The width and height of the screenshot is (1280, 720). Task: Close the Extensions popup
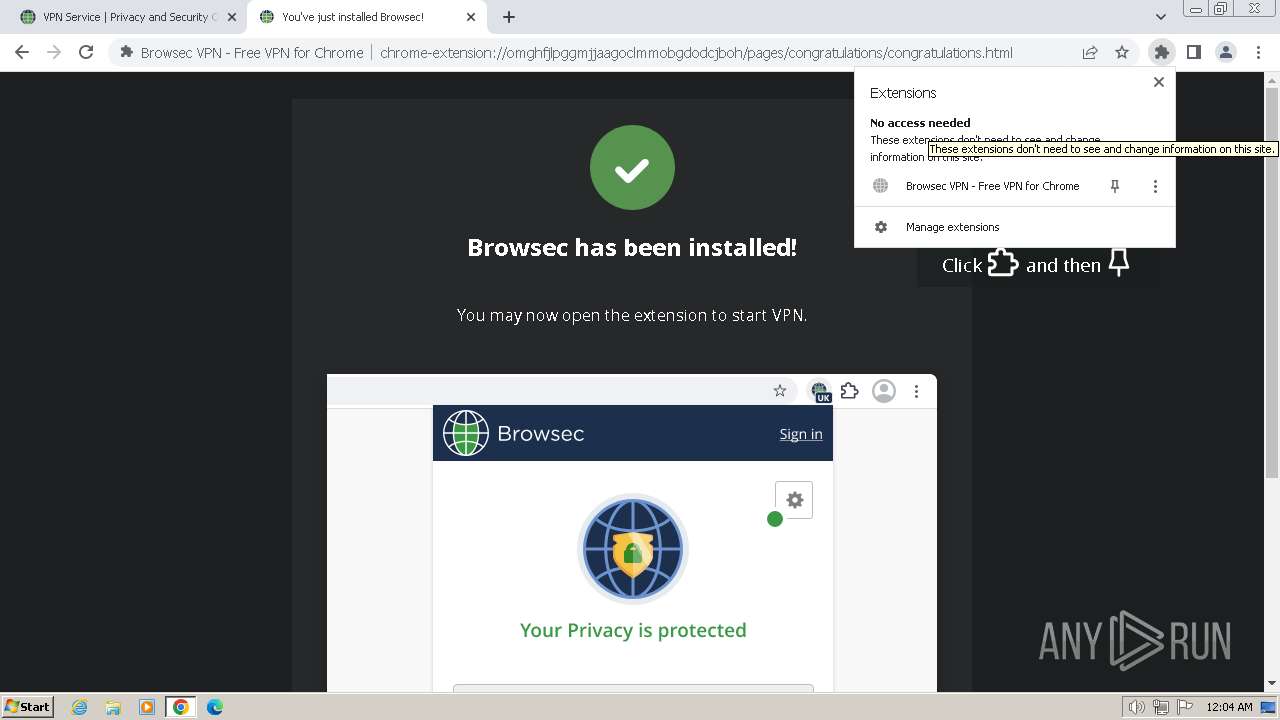click(x=1159, y=82)
